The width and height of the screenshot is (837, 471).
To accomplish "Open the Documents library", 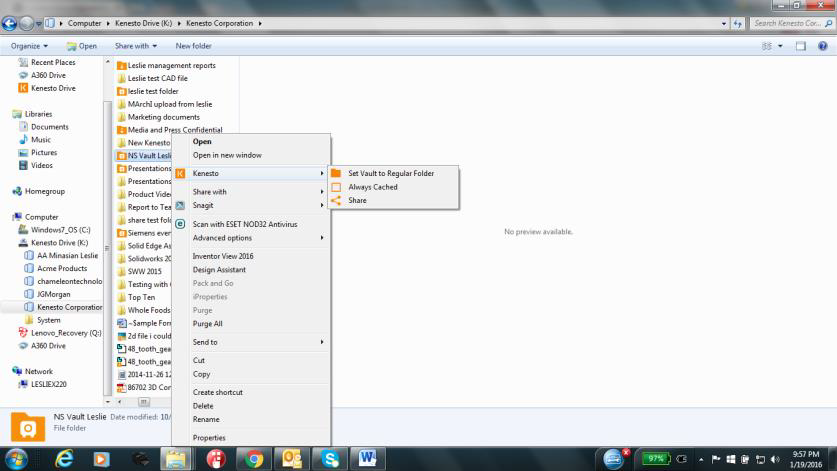I will [x=44, y=127].
